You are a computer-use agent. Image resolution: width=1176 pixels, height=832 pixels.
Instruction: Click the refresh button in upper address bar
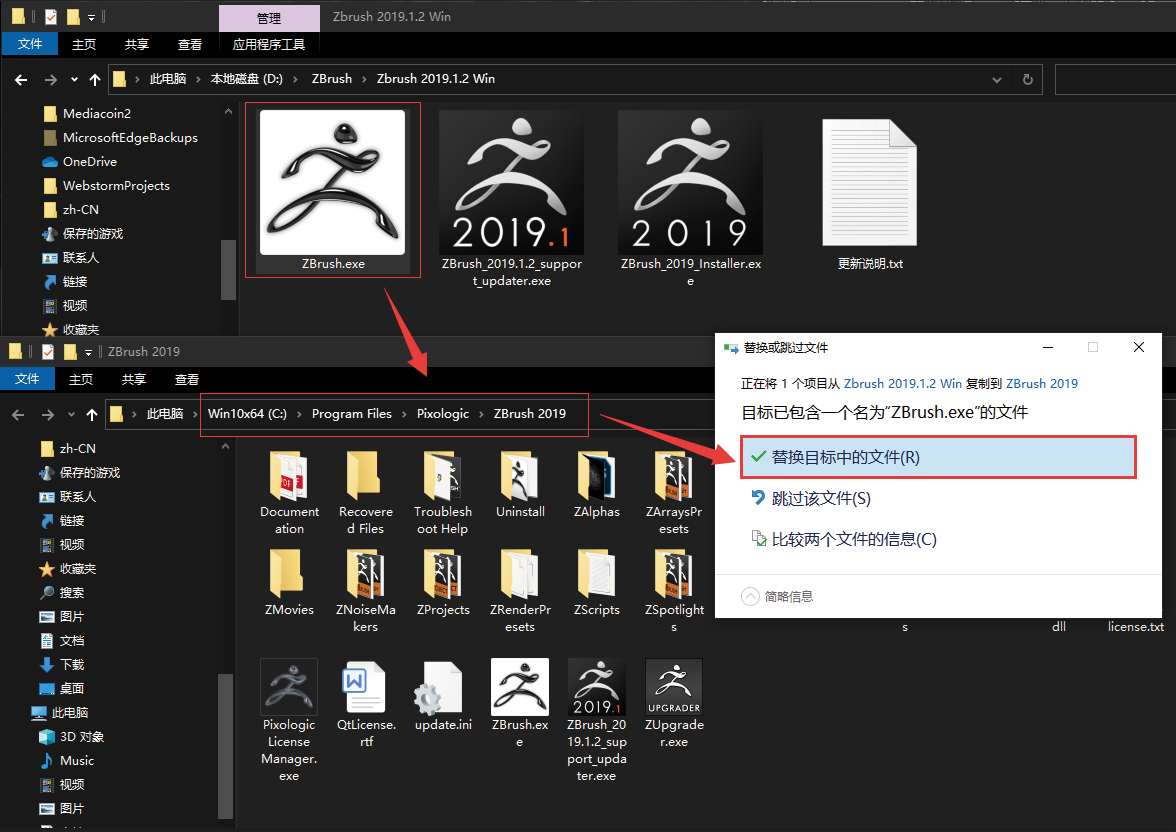1027,79
